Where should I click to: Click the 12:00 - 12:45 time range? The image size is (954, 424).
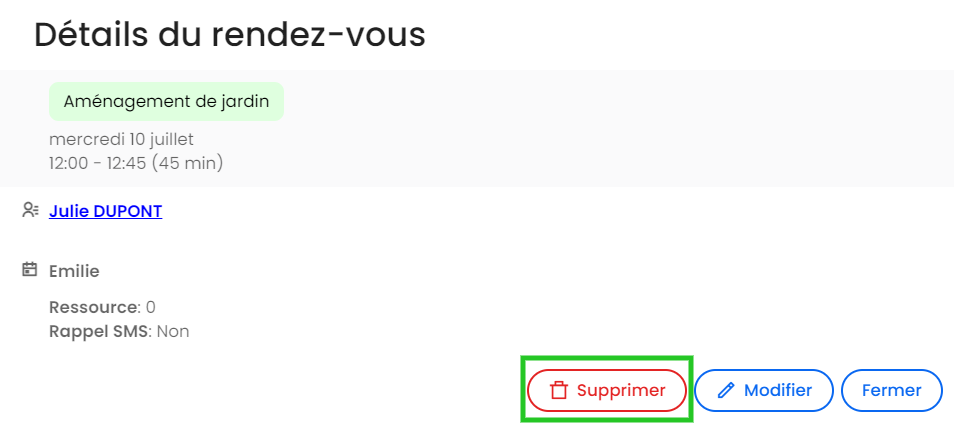(97, 163)
